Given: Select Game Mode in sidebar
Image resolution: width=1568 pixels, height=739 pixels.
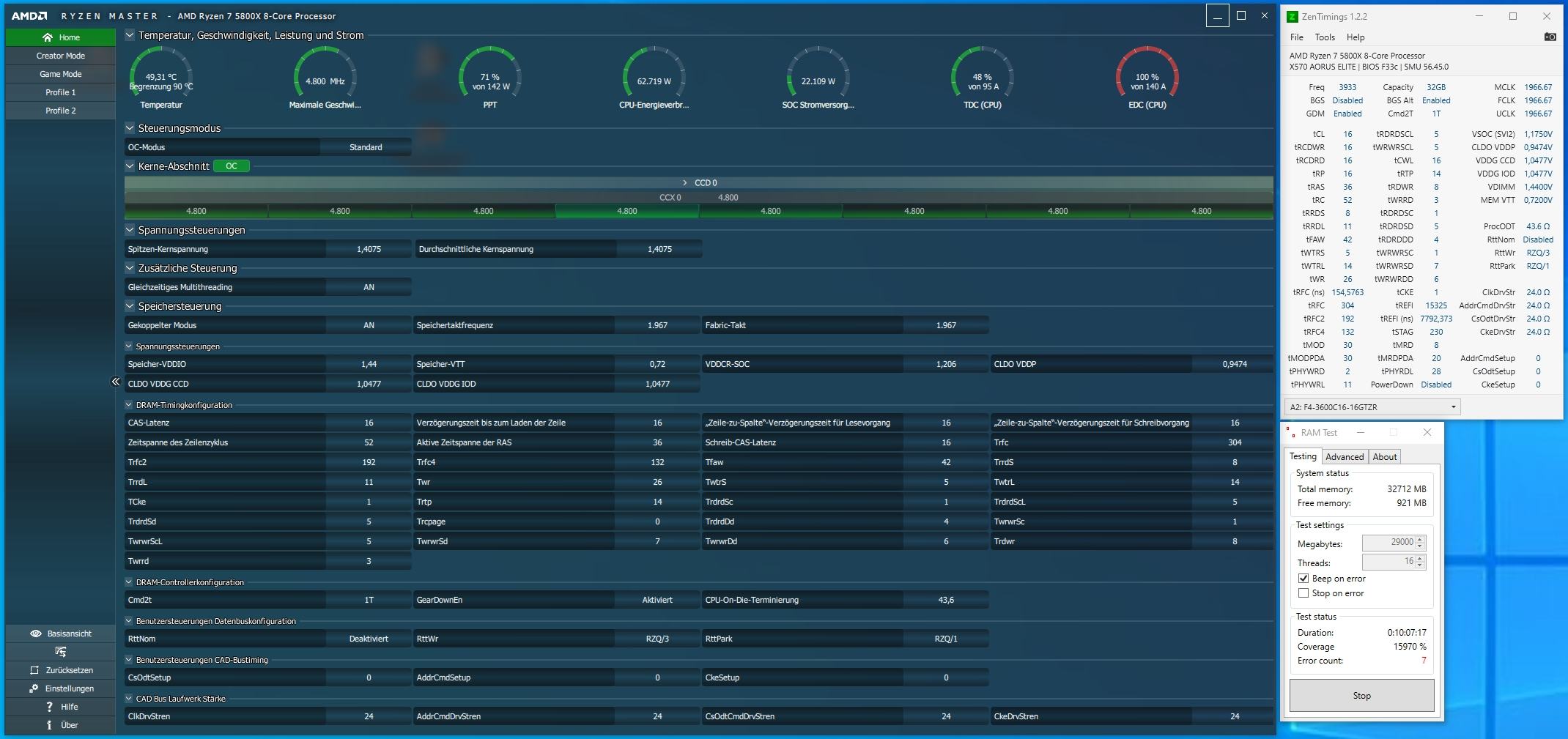Looking at the screenshot, I should coord(61,74).
